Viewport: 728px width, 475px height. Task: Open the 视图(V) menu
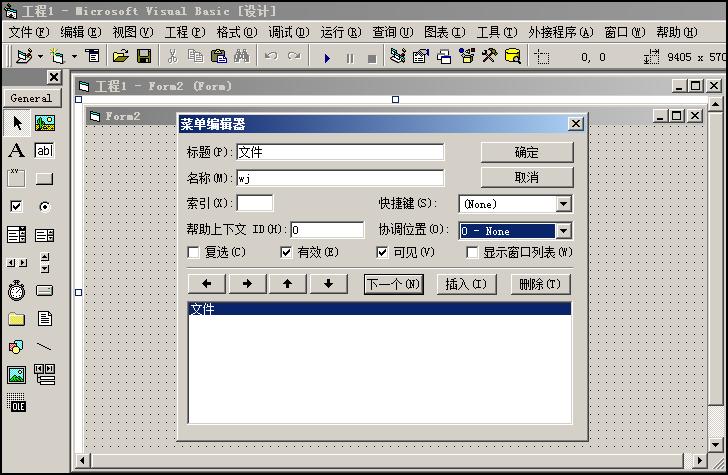(133, 32)
